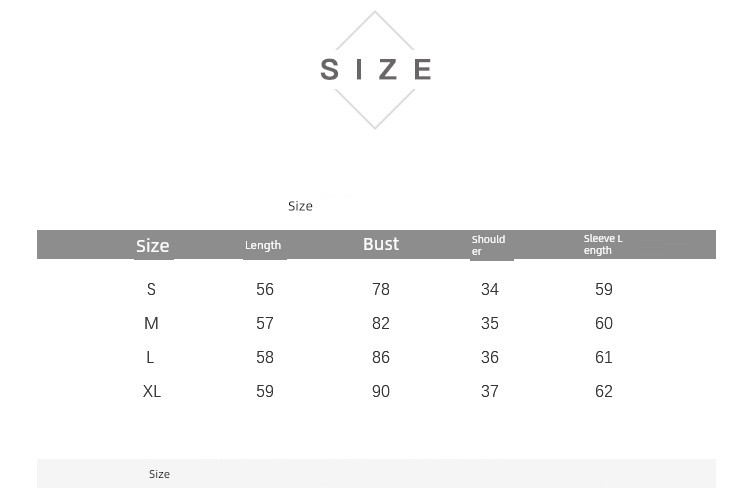This screenshot has width=750, height=488.
Task: Click the Size label in the bottom bar
Action: coord(159,474)
